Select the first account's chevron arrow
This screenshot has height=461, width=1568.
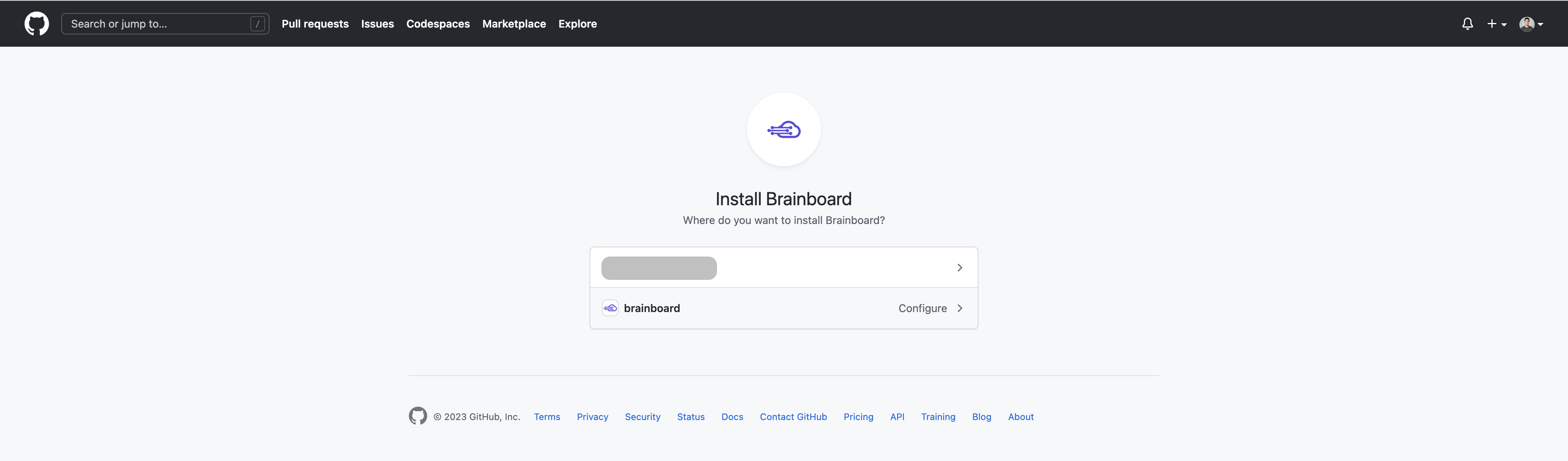[x=959, y=268]
